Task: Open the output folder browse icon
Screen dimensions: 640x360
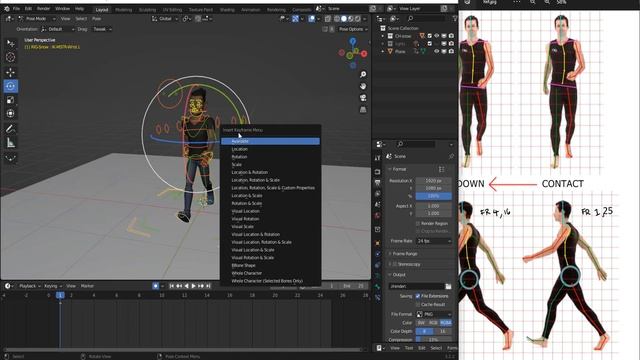Action: tap(448, 286)
